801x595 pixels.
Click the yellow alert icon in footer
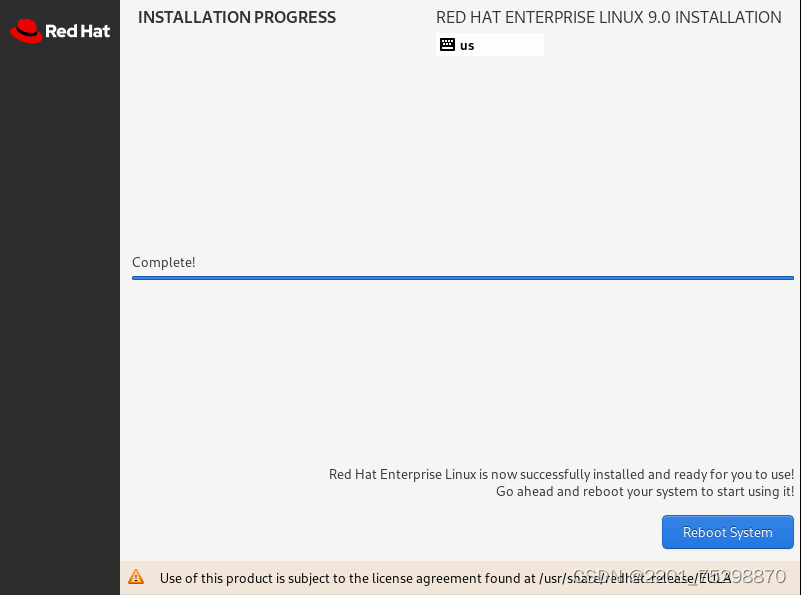point(137,577)
